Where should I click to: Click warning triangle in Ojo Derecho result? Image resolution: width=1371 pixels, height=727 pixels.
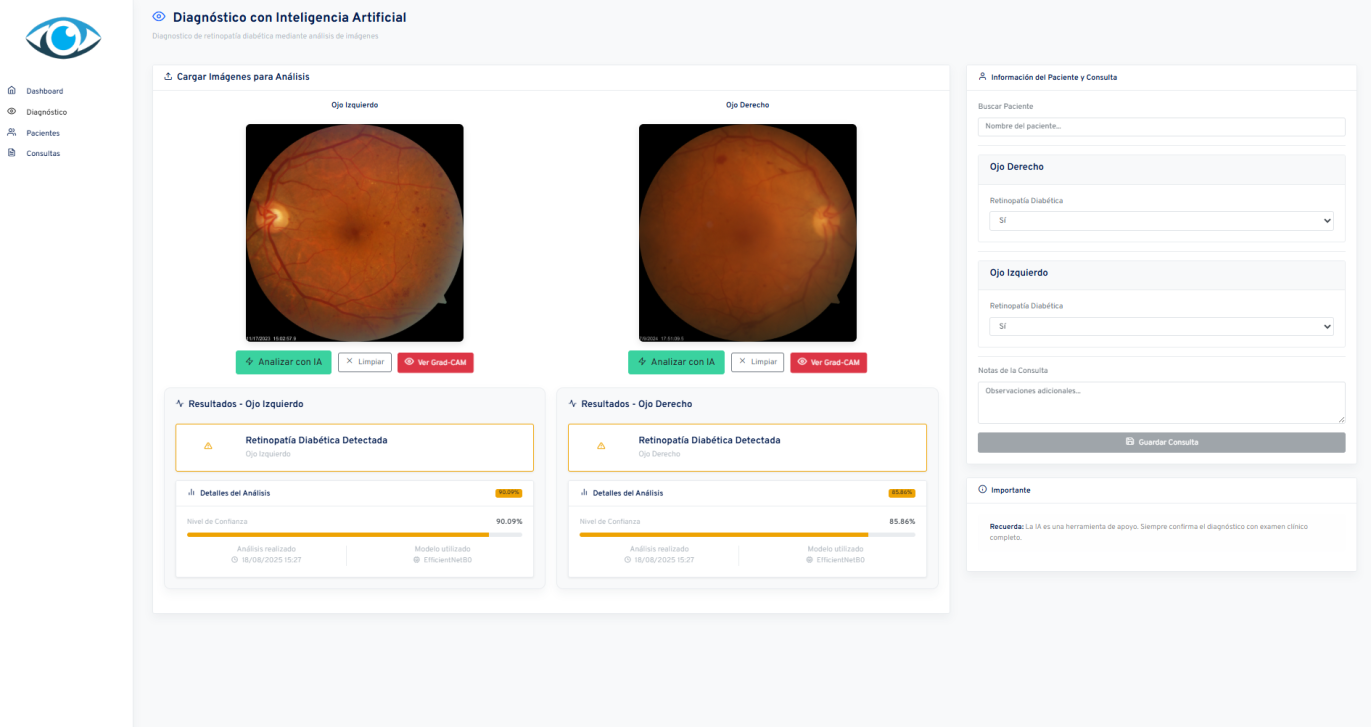(601, 446)
